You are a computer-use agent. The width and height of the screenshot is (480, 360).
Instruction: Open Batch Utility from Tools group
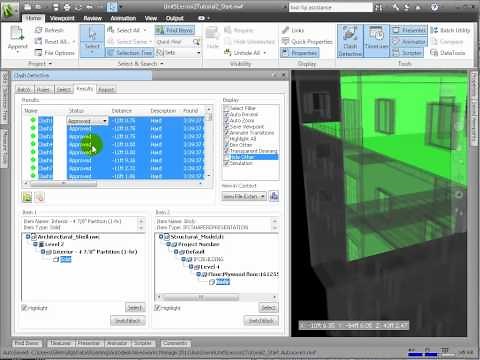[450, 30]
